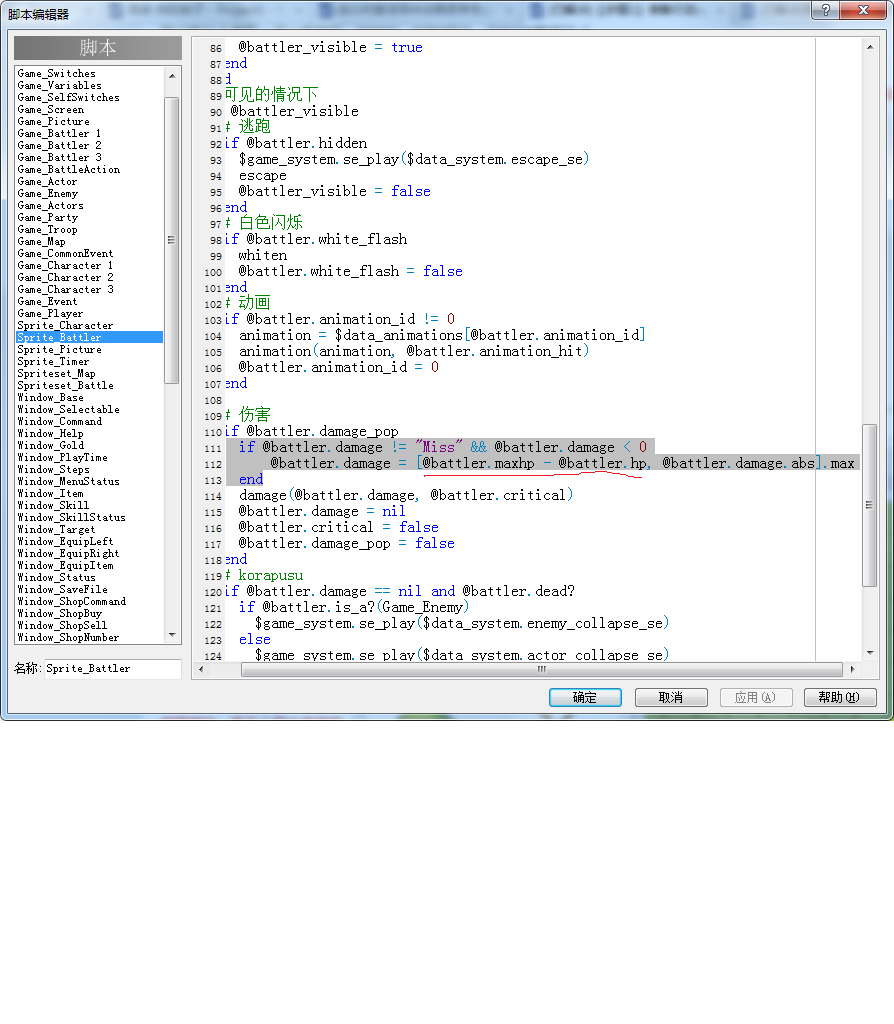Click the code editor horizontal scrollbar thumb
The height and width of the screenshot is (1024, 894).
(x=541, y=669)
